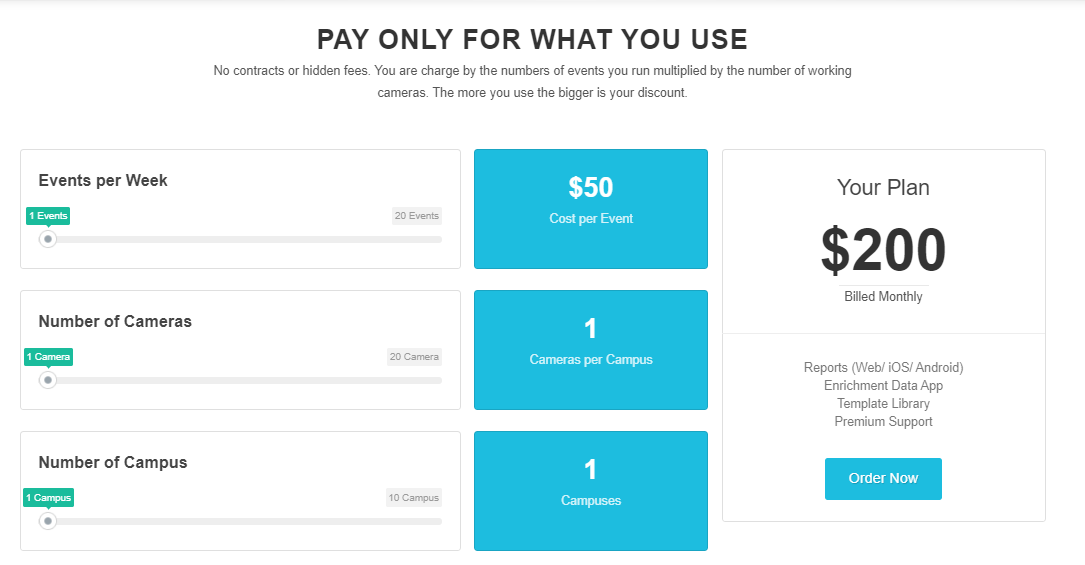Select the $50 Cost per Event tile
The image size is (1085, 565).
click(591, 209)
